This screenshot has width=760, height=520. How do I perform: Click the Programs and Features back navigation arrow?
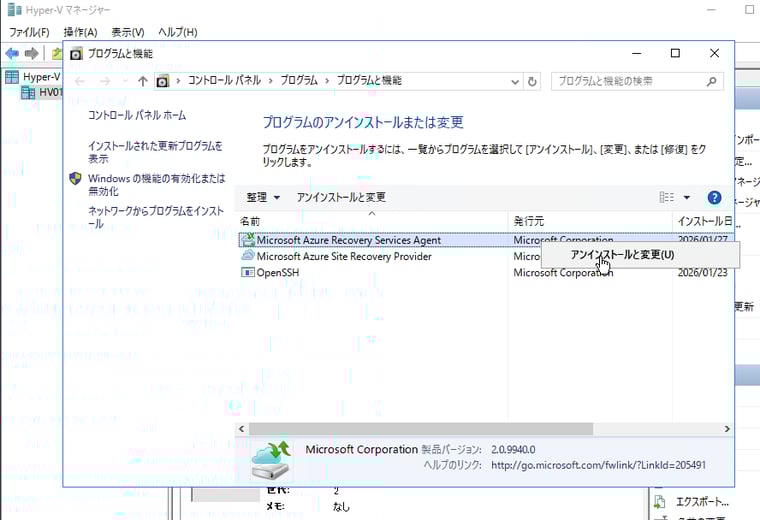(x=80, y=81)
